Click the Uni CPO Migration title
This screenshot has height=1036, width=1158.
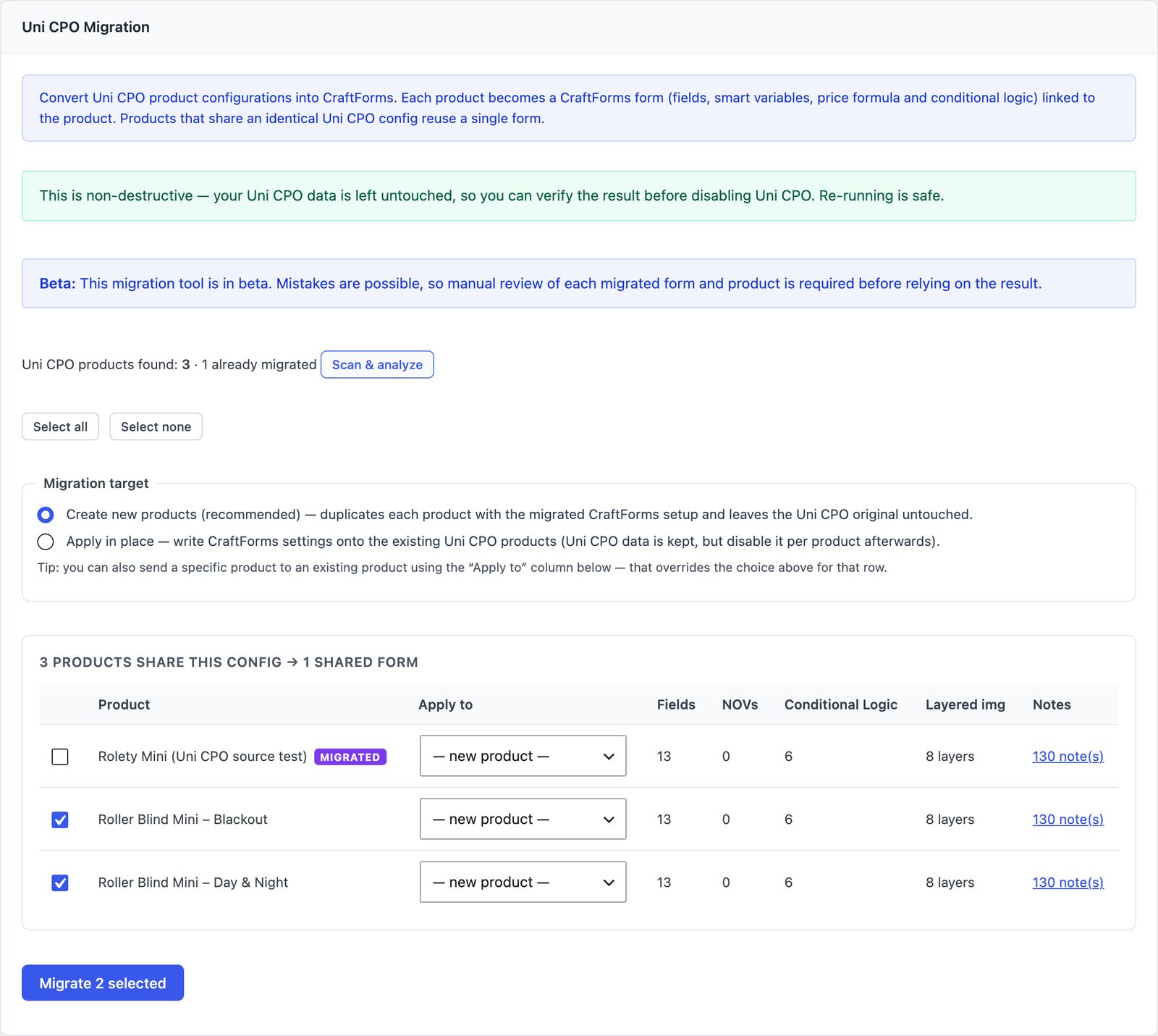(x=85, y=27)
